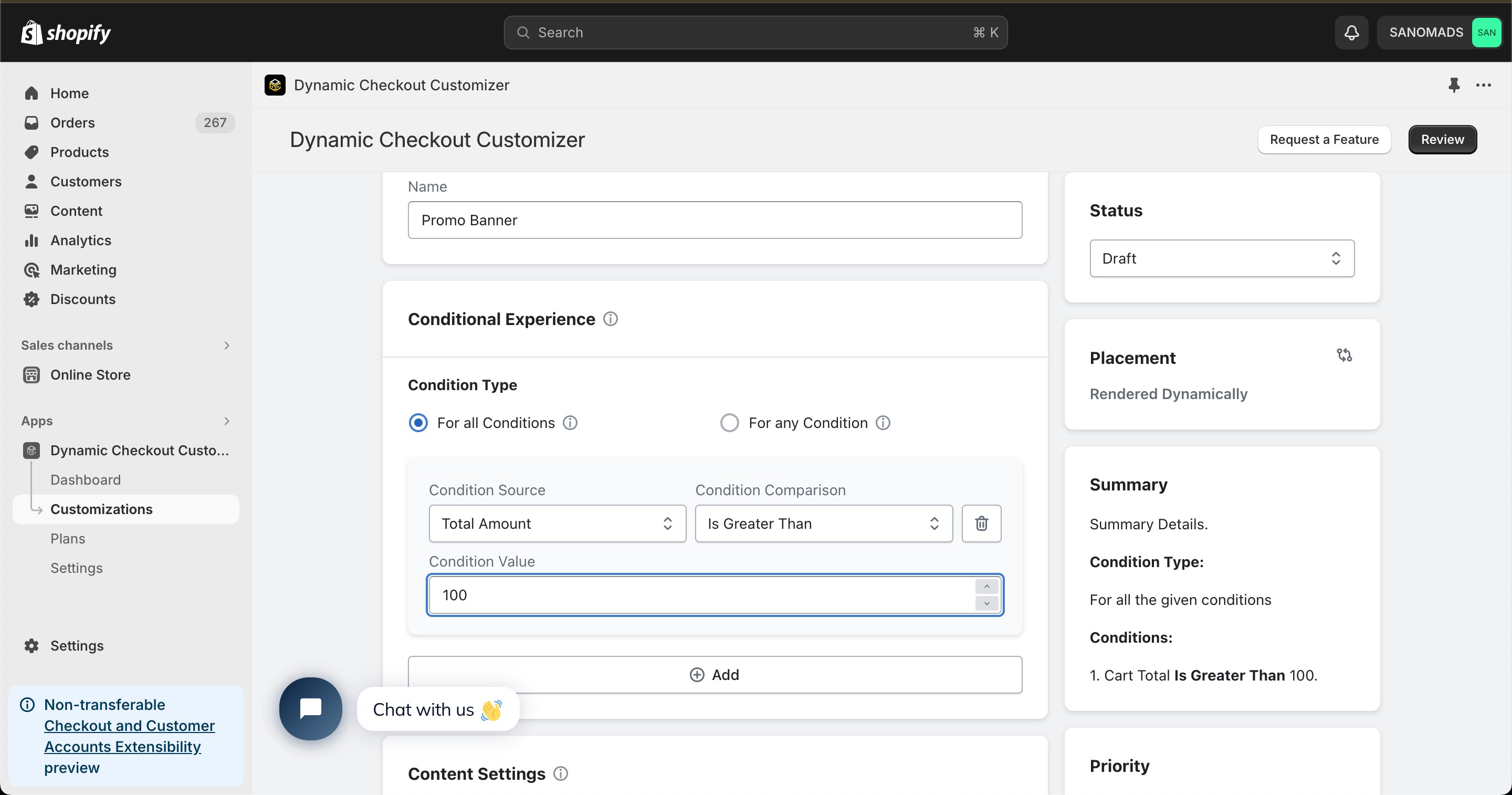The width and height of the screenshot is (1512, 795).
Task: Add a new condition
Action: [715, 675]
